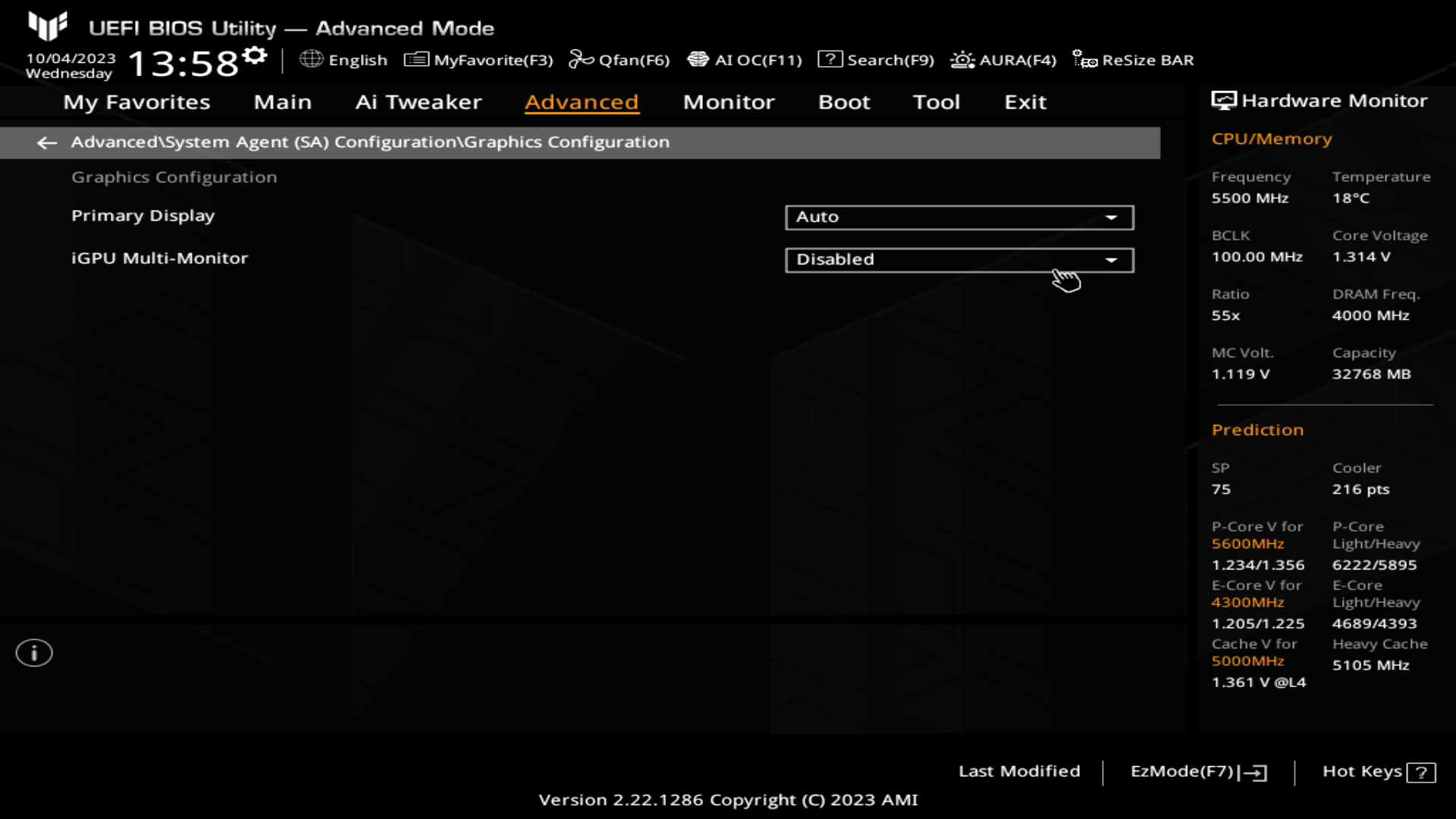The width and height of the screenshot is (1456, 819).
Task: Click 5600MHz P-Core frequency text
Action: tap(1247, 544)
